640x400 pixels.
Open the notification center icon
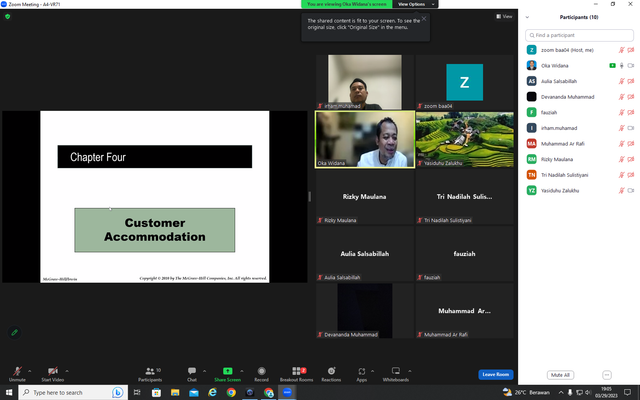[628, 392]
